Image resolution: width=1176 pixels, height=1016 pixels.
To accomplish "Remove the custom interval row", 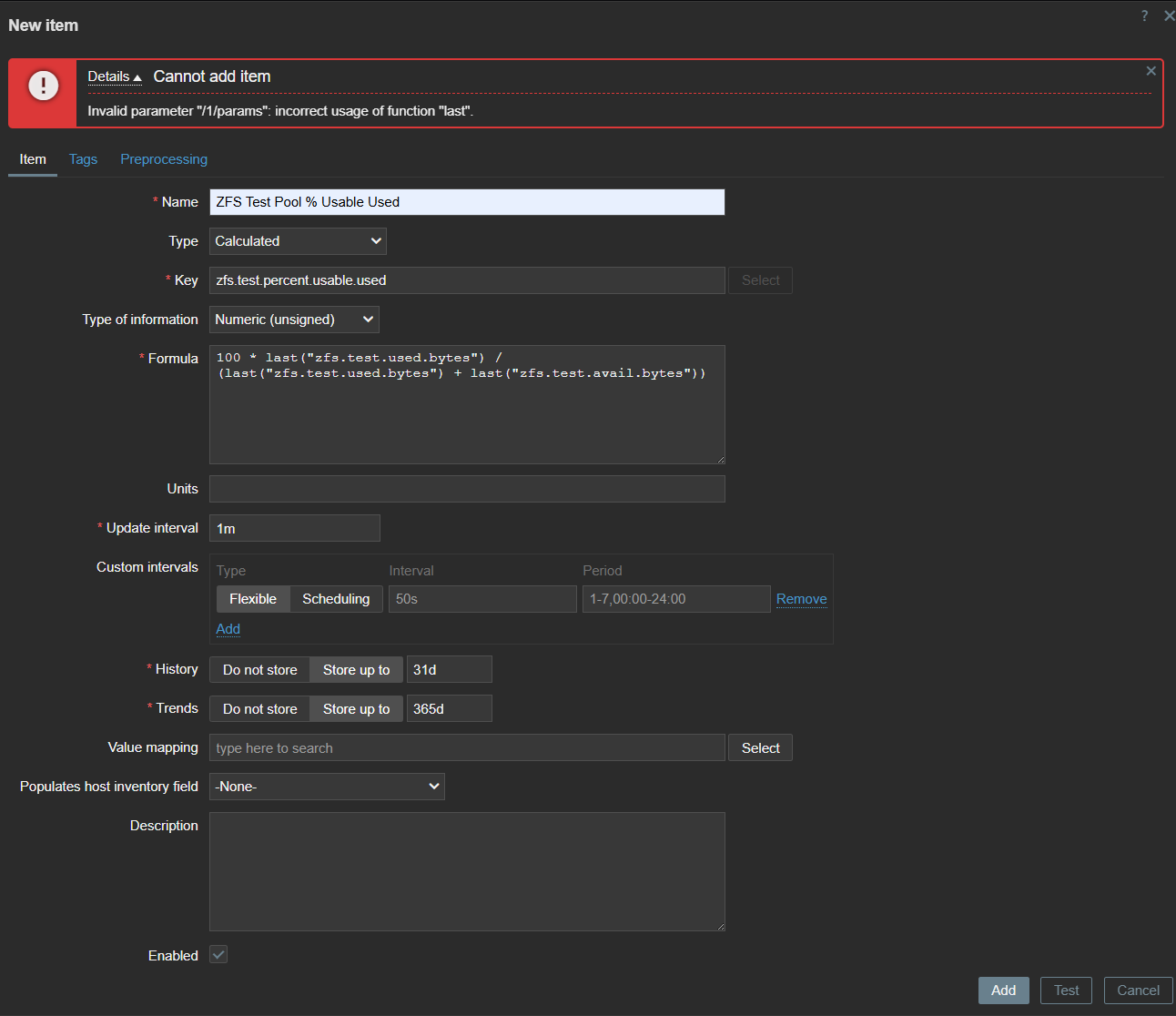I will (801, 599).
